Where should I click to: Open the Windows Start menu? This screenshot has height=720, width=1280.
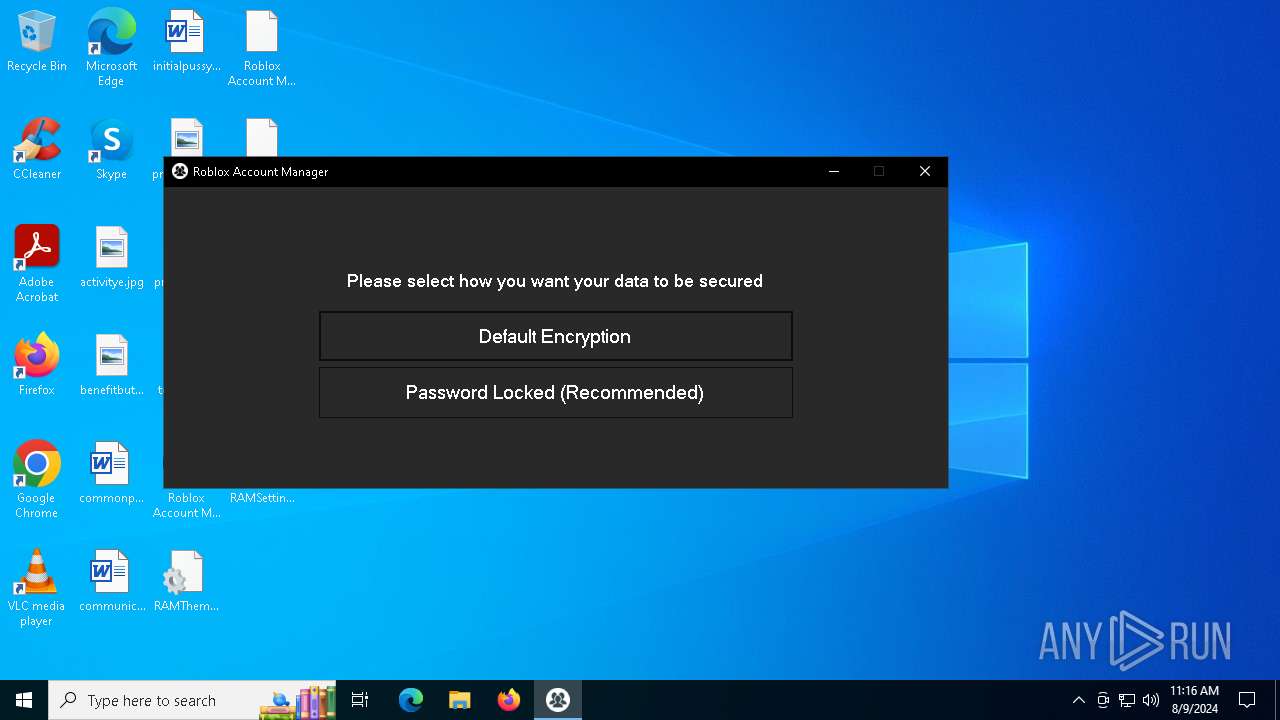tap(24, 700)
